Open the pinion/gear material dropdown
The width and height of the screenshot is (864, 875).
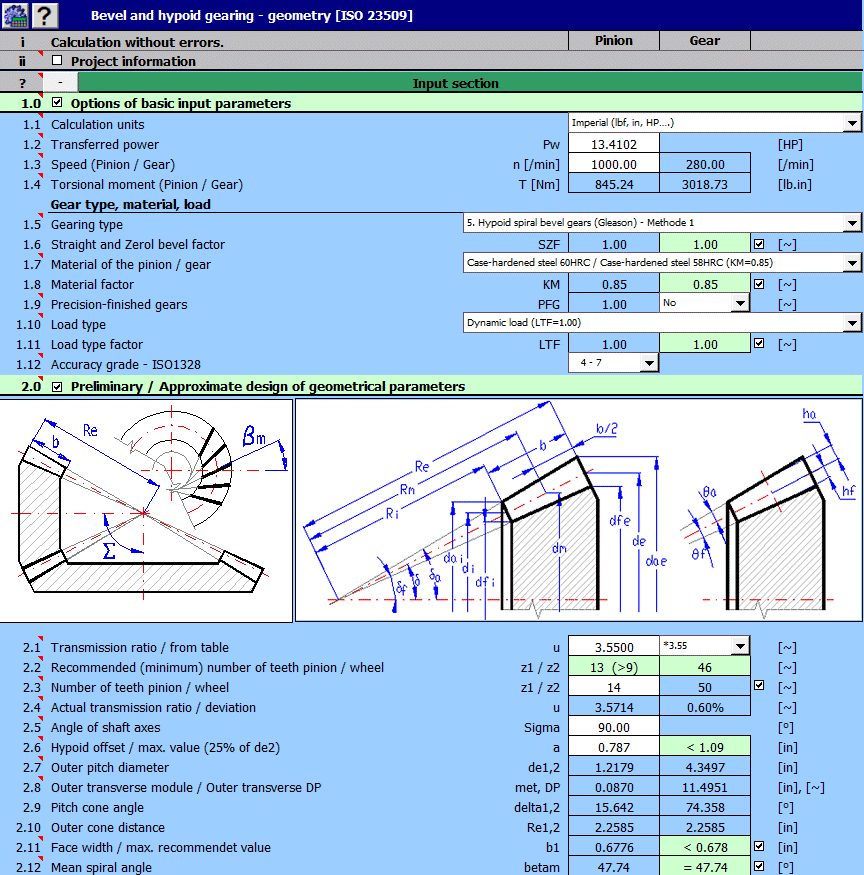tap(852, 263)
